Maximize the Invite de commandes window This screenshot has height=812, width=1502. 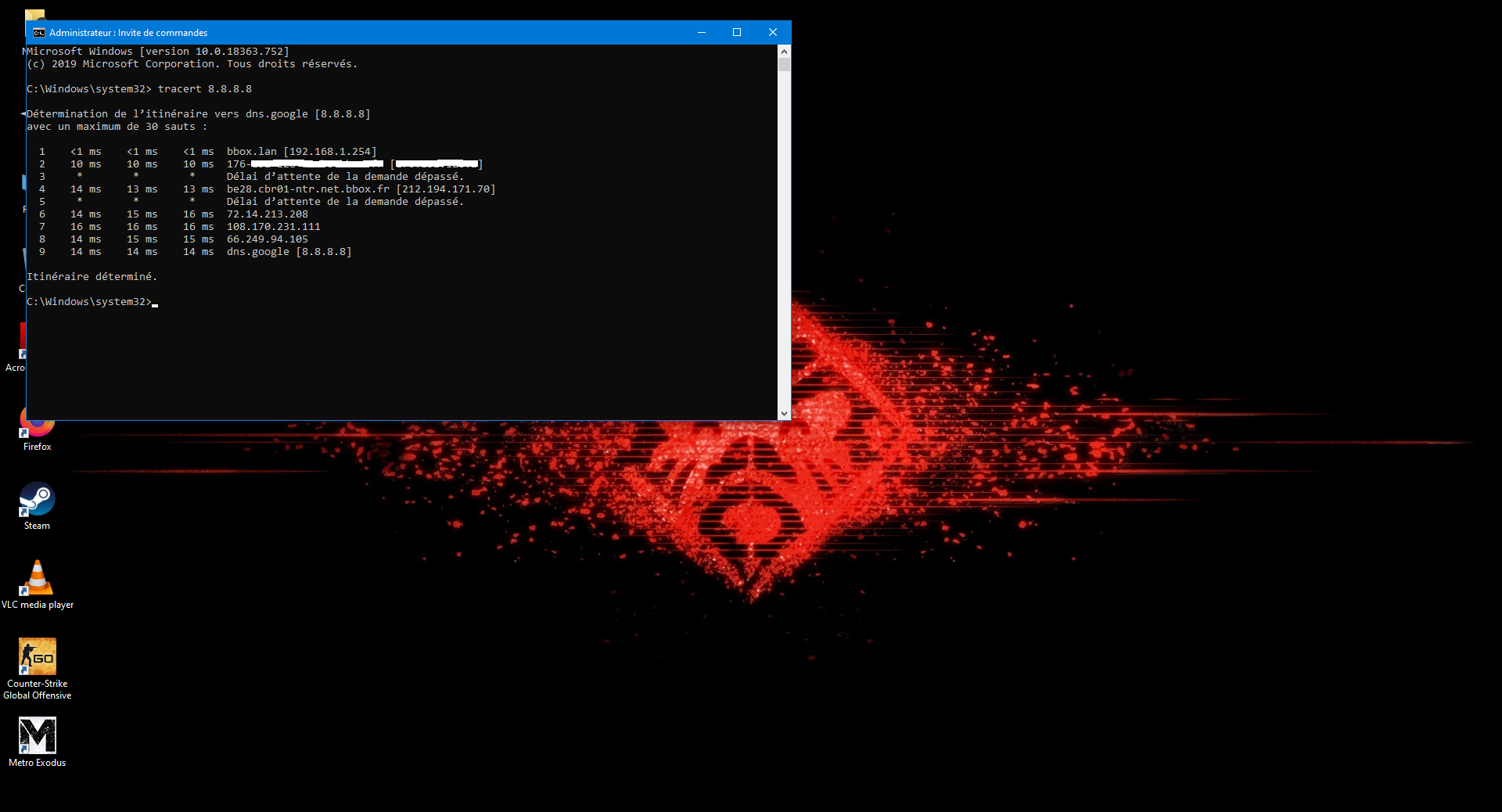[737, 32]
